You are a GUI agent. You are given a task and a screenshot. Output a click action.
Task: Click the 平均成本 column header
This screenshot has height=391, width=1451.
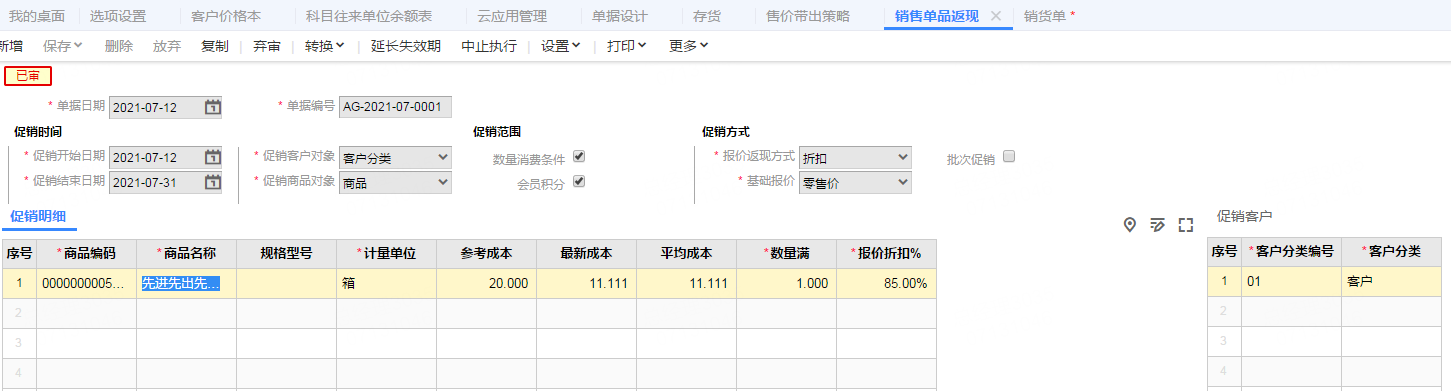pyautogui.click(x=687, y=253)
